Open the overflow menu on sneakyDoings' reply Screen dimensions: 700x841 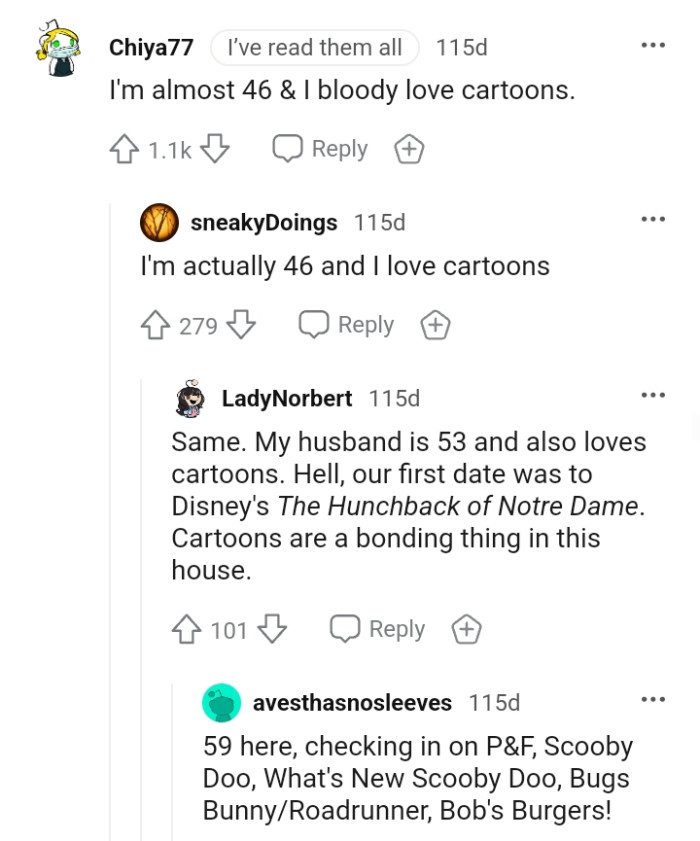pos(653,218)
